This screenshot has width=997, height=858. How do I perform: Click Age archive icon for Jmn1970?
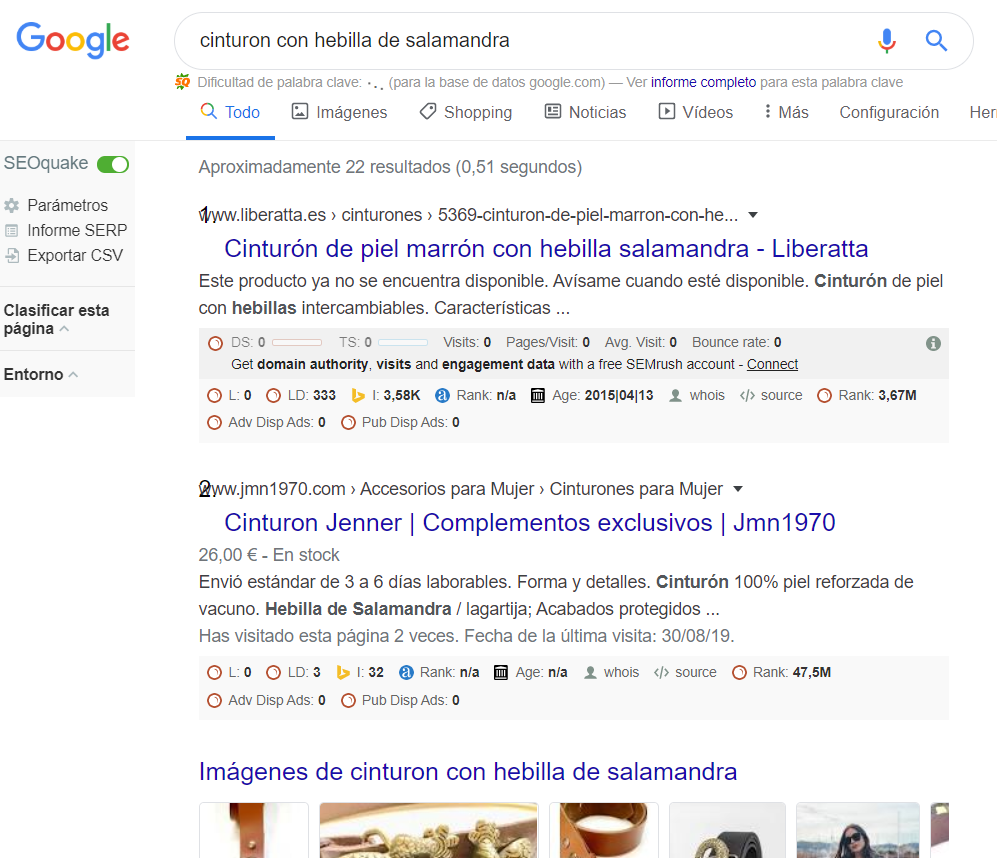tap(501, 672)
